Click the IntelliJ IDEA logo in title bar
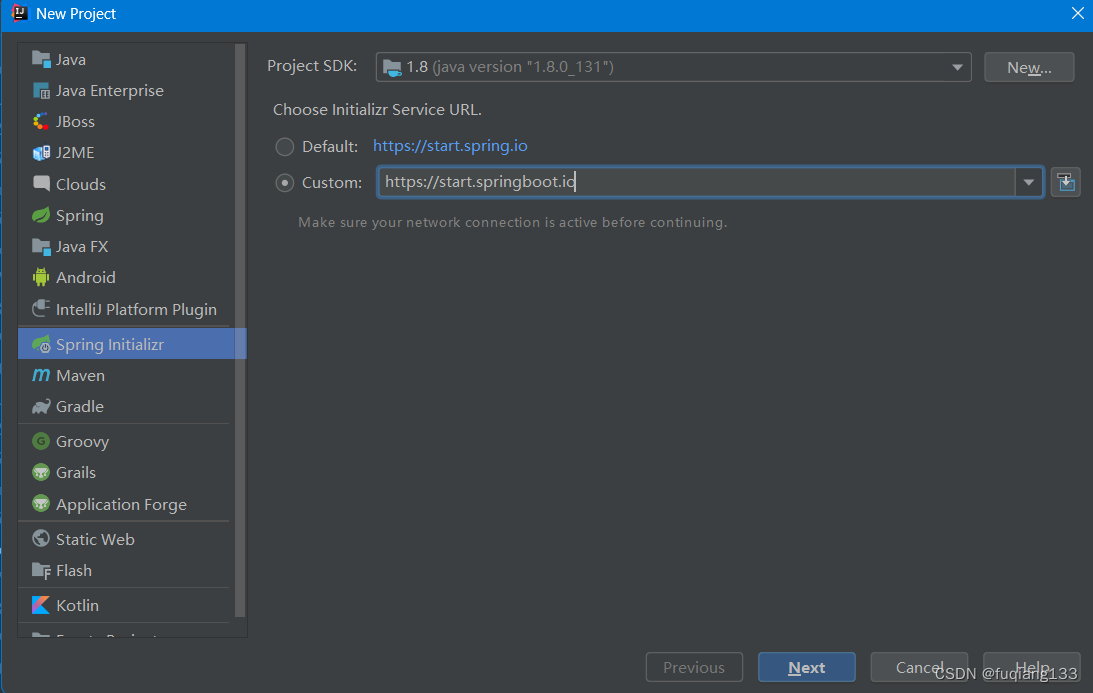 [x=19, y=13]
